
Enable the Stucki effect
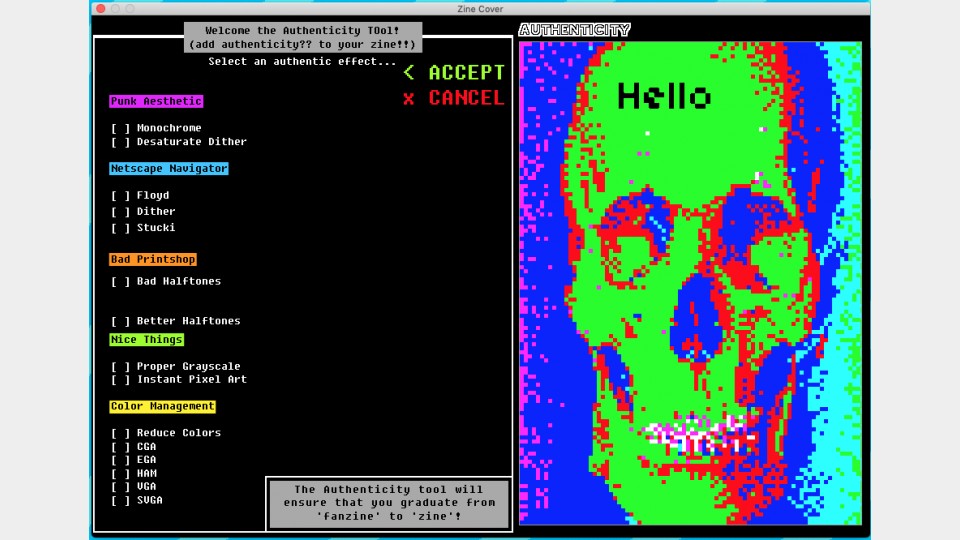pyautogui.click(x=121, y=228)
